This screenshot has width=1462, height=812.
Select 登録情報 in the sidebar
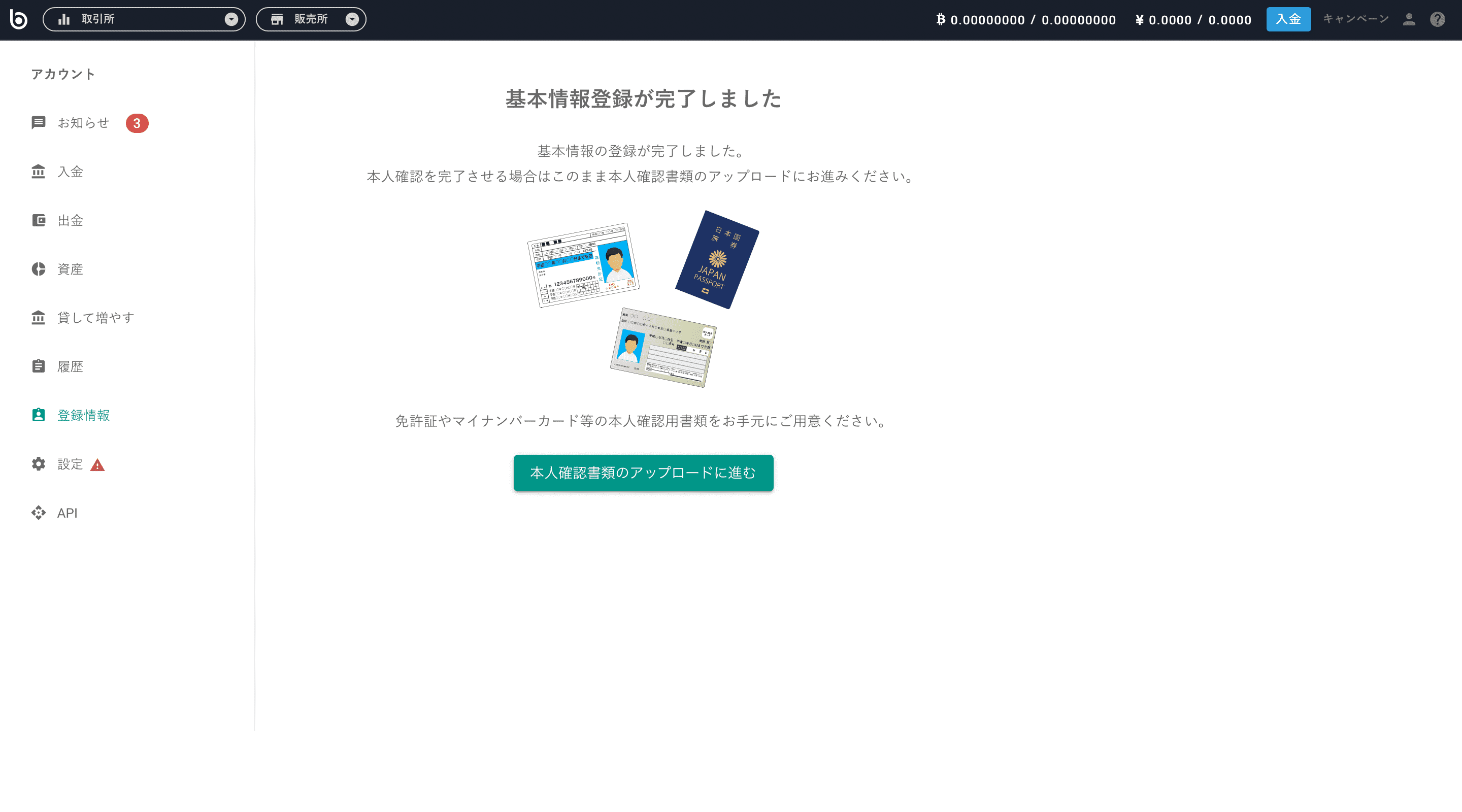pos(83,415)
